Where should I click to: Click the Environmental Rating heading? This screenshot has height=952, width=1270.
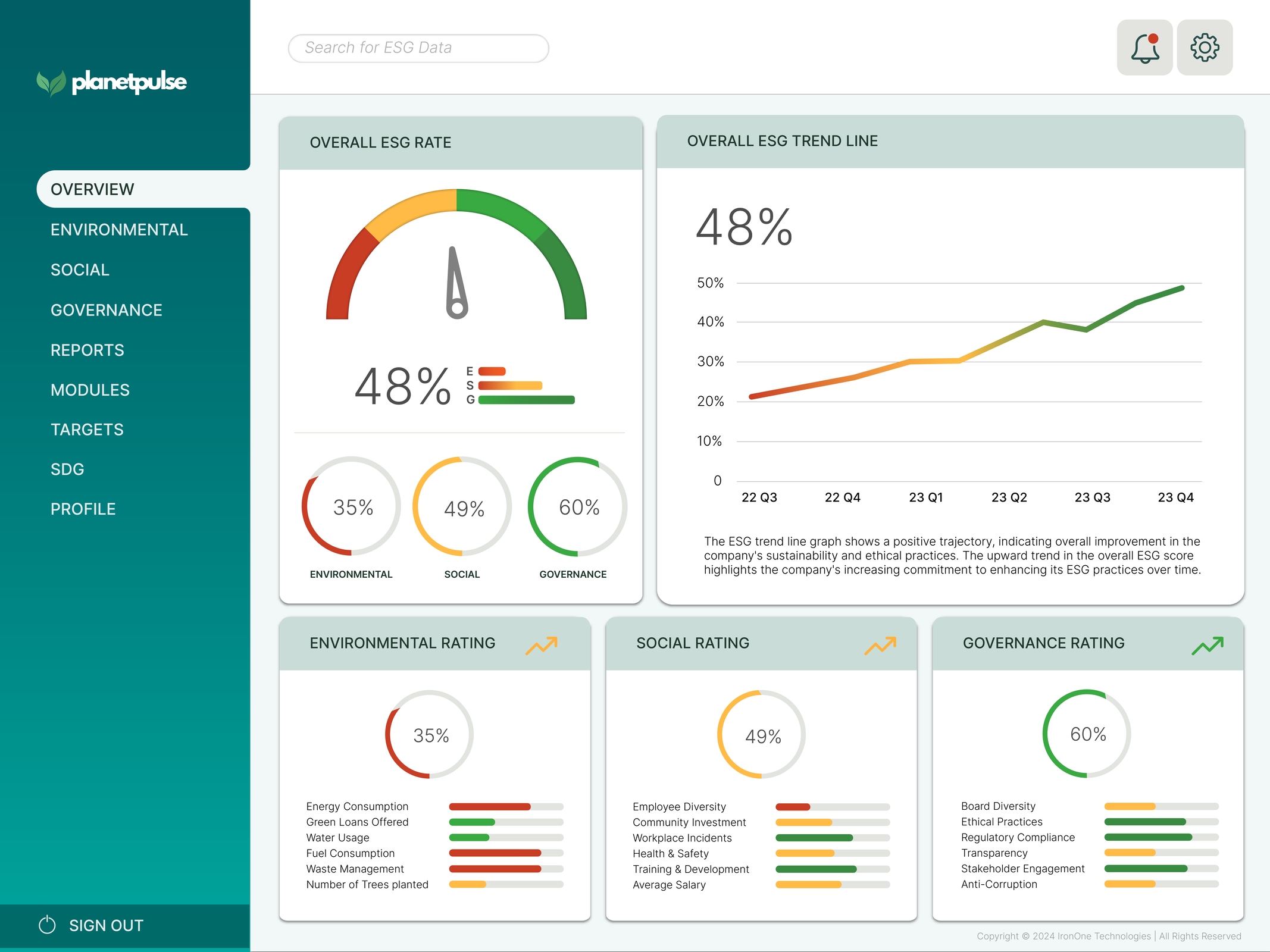402,643
